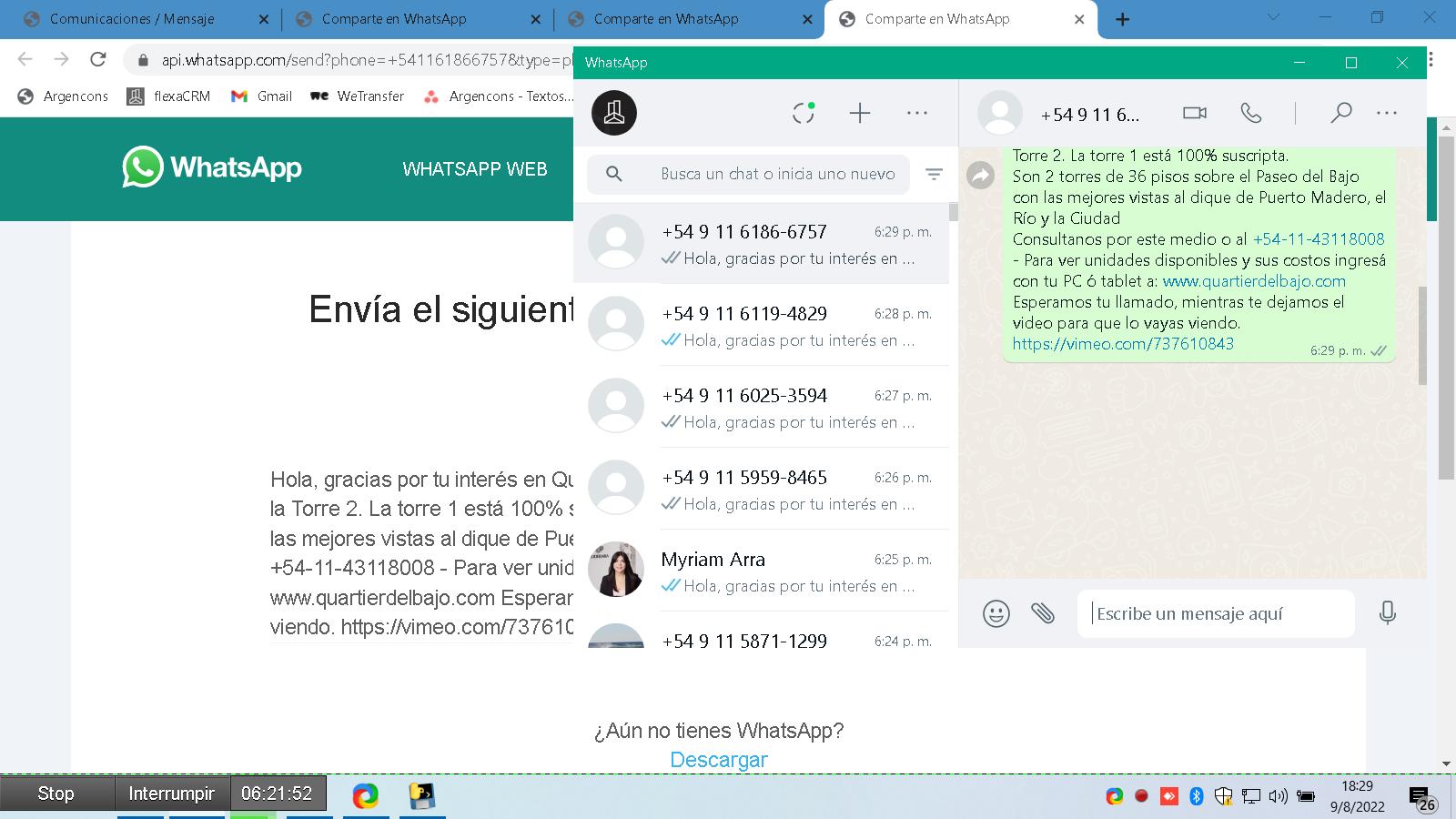Go back in browser history
The image size is (1456, 819).
[25, 59]
